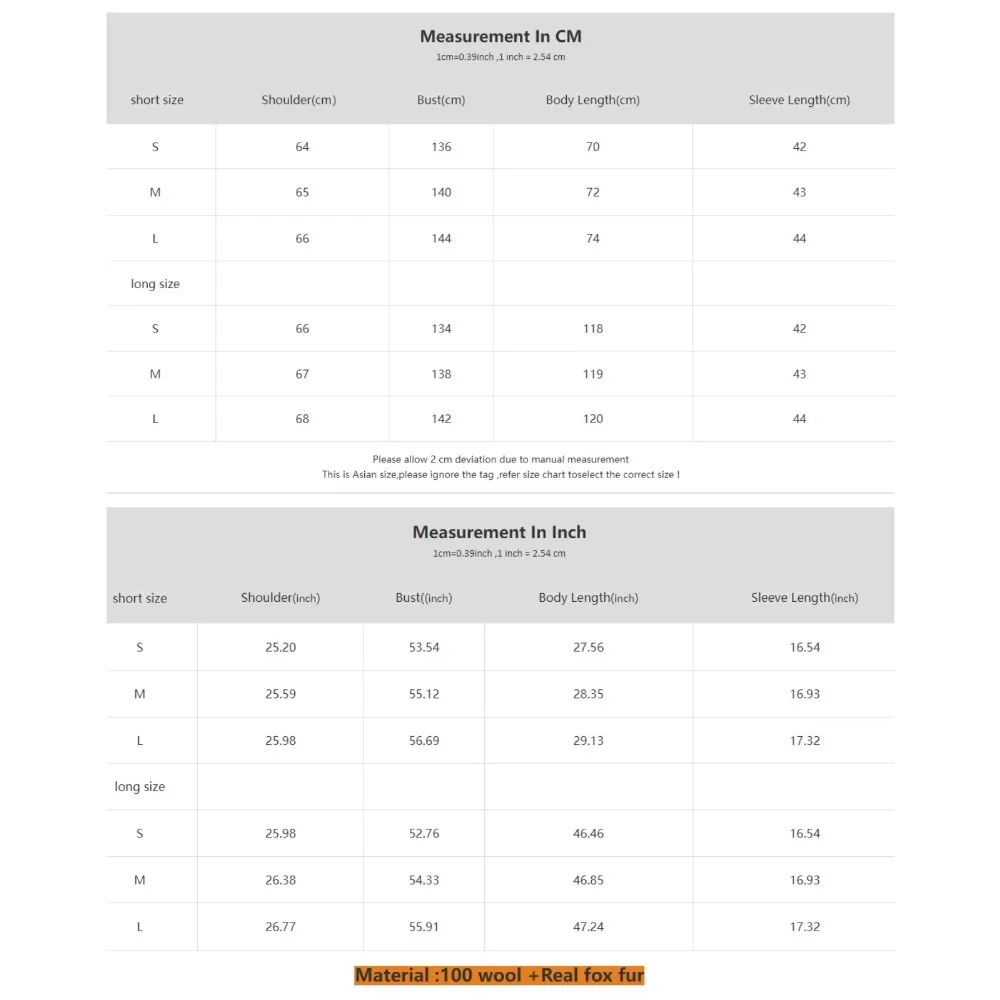Click the long size row label in CM table
The width and height of the screenshot is (1000, 1000).
point(155,284)
